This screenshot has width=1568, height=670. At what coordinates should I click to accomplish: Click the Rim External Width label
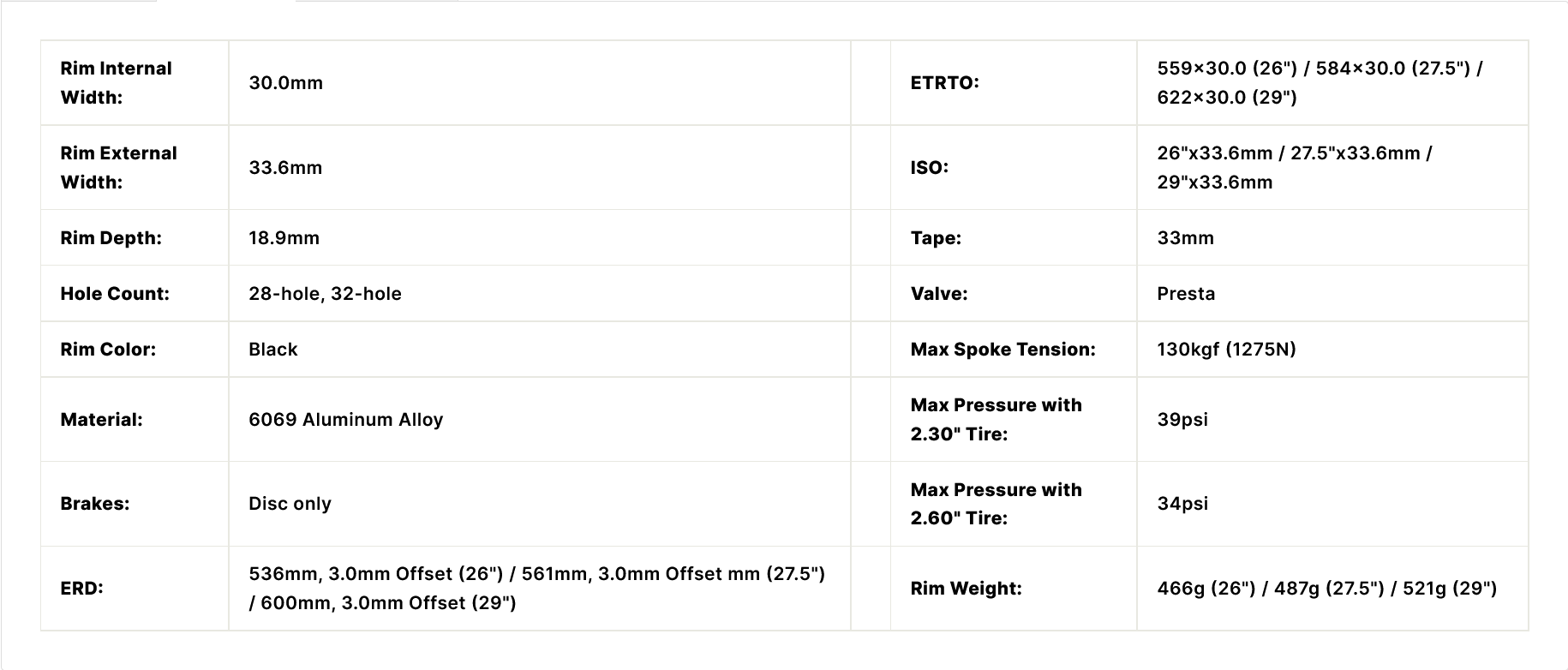pos(118,167)
